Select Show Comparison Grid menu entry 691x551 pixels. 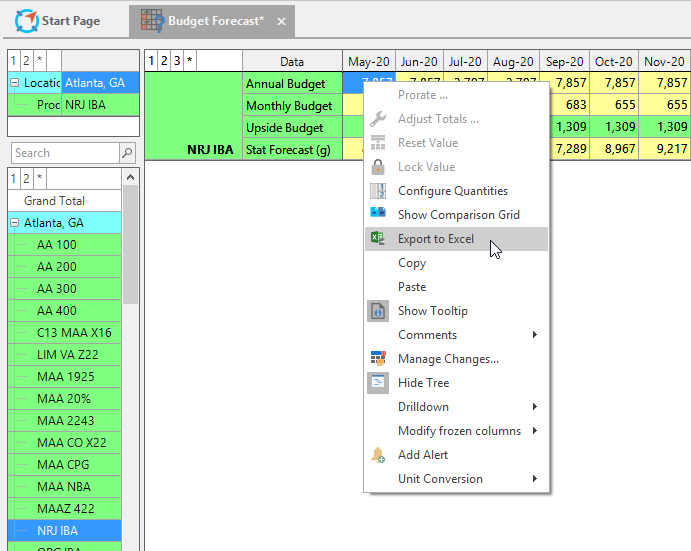click(457, 215)
